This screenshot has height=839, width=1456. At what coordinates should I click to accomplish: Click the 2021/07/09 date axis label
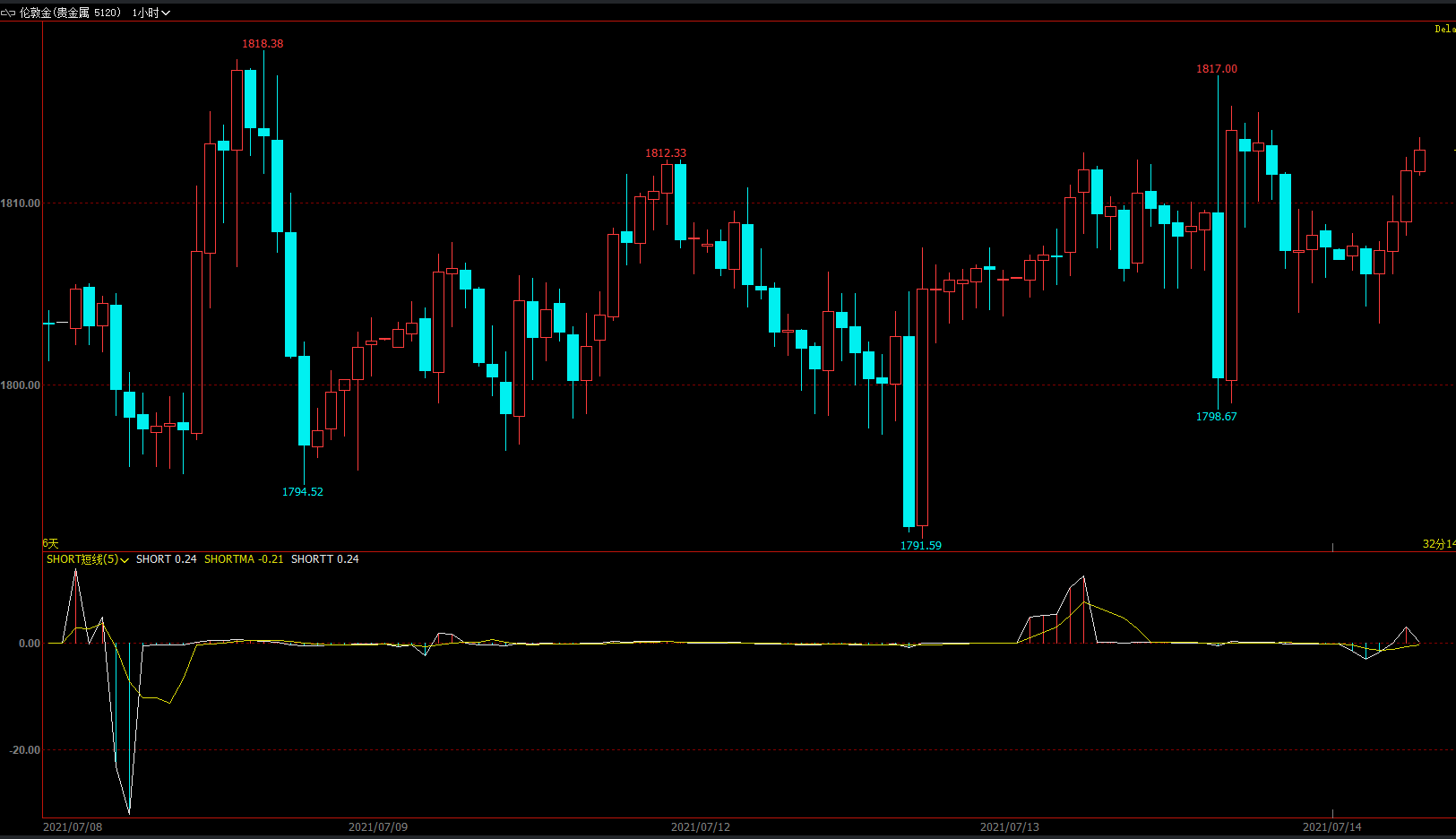tap(378, 827)
